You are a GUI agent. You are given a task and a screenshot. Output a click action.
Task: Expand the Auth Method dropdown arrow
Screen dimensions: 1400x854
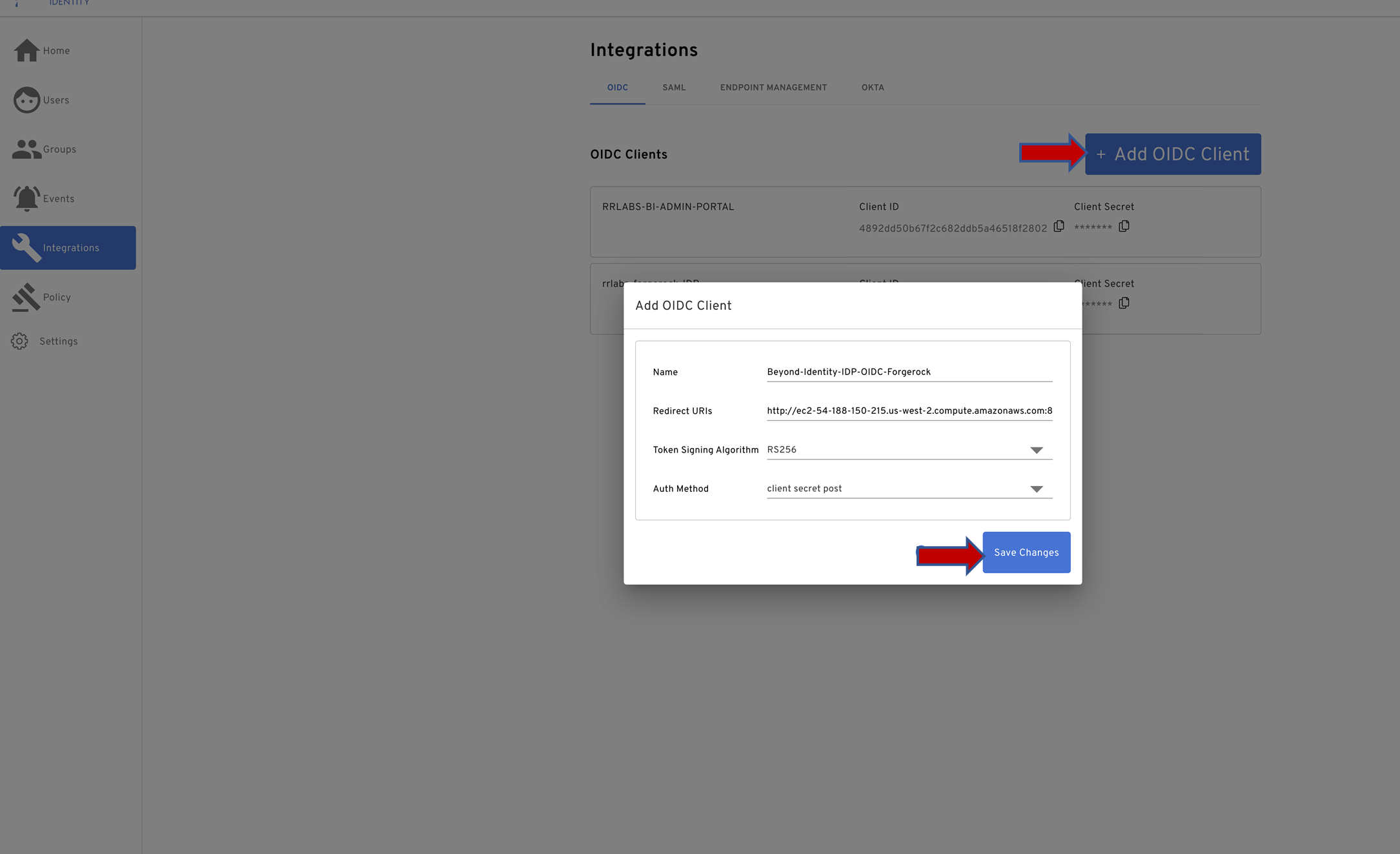pyautogui.click(x=1036, y=489)
